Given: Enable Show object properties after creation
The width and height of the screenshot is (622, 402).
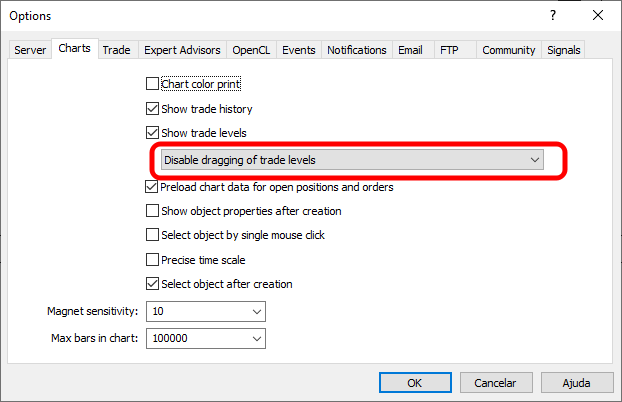Looking at the screenshot, I should pyautogui.click(x=152, y=211).
